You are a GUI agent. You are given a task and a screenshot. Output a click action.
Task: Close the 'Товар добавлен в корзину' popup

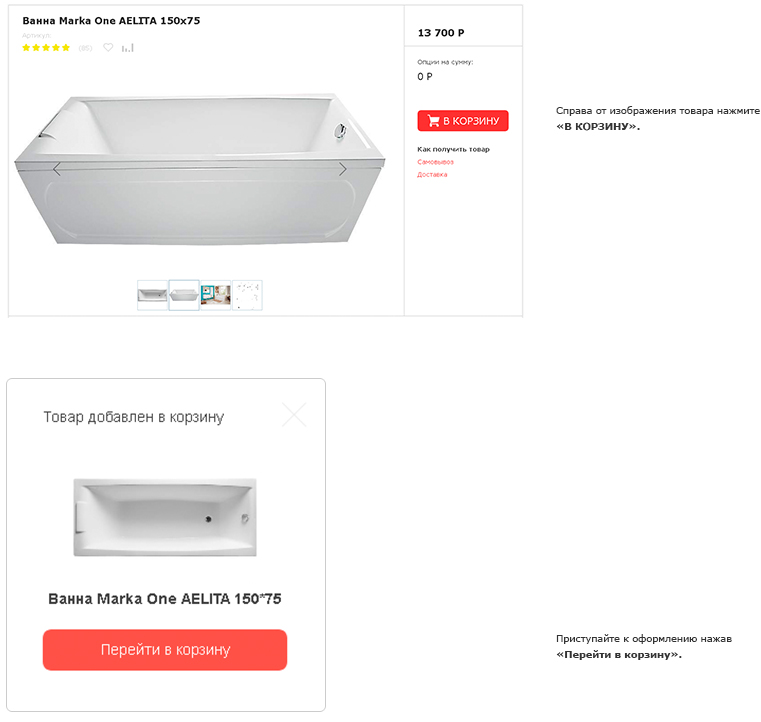tap(294, 414)
